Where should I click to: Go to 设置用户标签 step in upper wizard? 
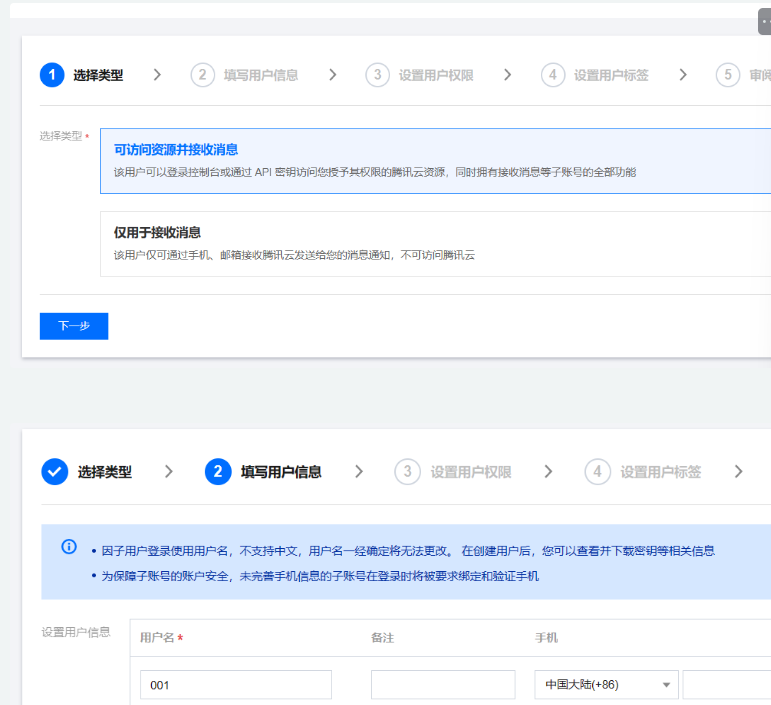coord(610,75)
